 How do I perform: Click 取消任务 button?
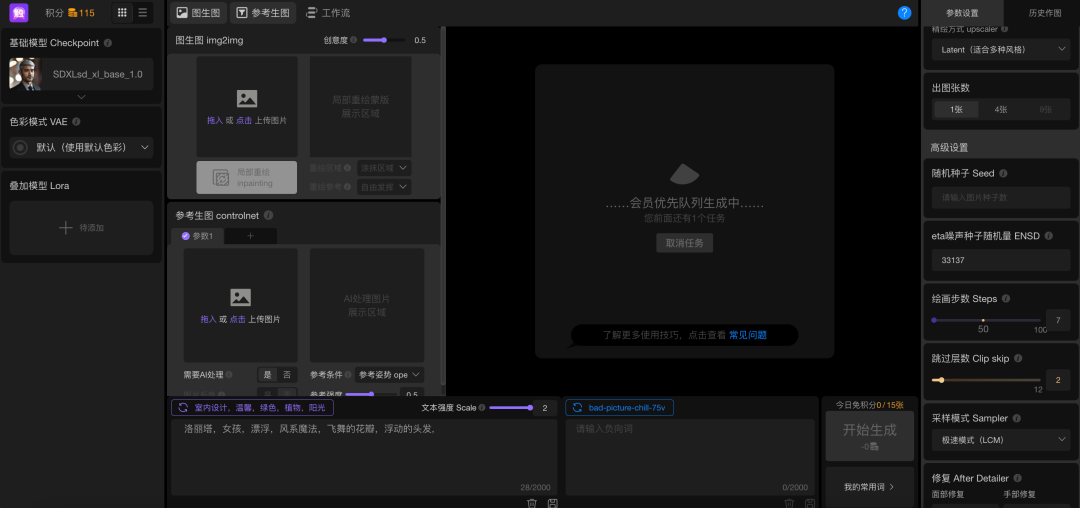coord(684,243)
